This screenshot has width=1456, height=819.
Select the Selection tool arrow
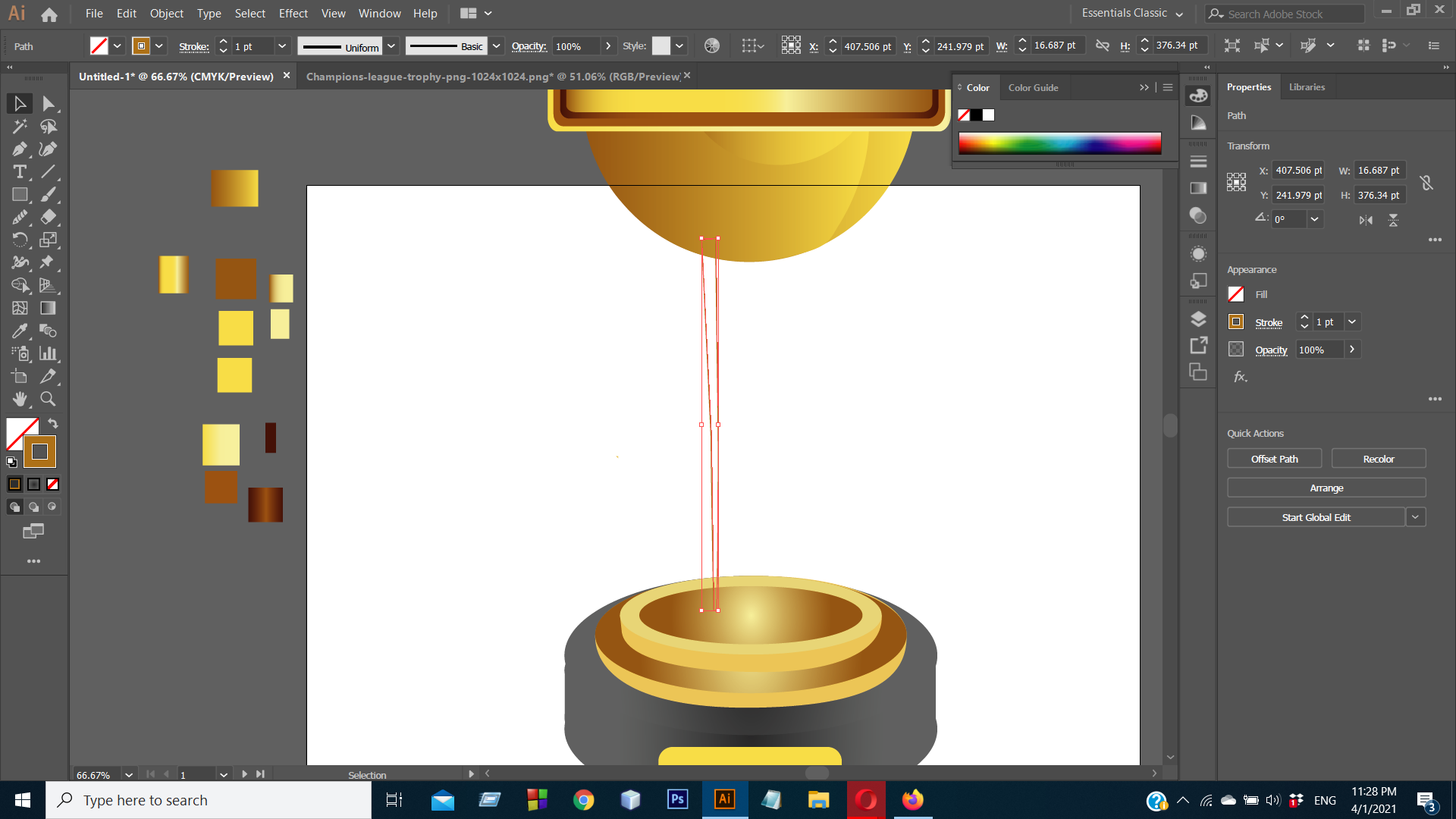pos(20,104)
